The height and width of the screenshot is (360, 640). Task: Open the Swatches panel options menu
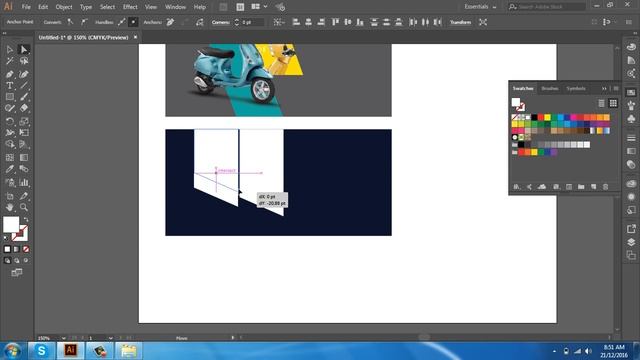[616, 89]
